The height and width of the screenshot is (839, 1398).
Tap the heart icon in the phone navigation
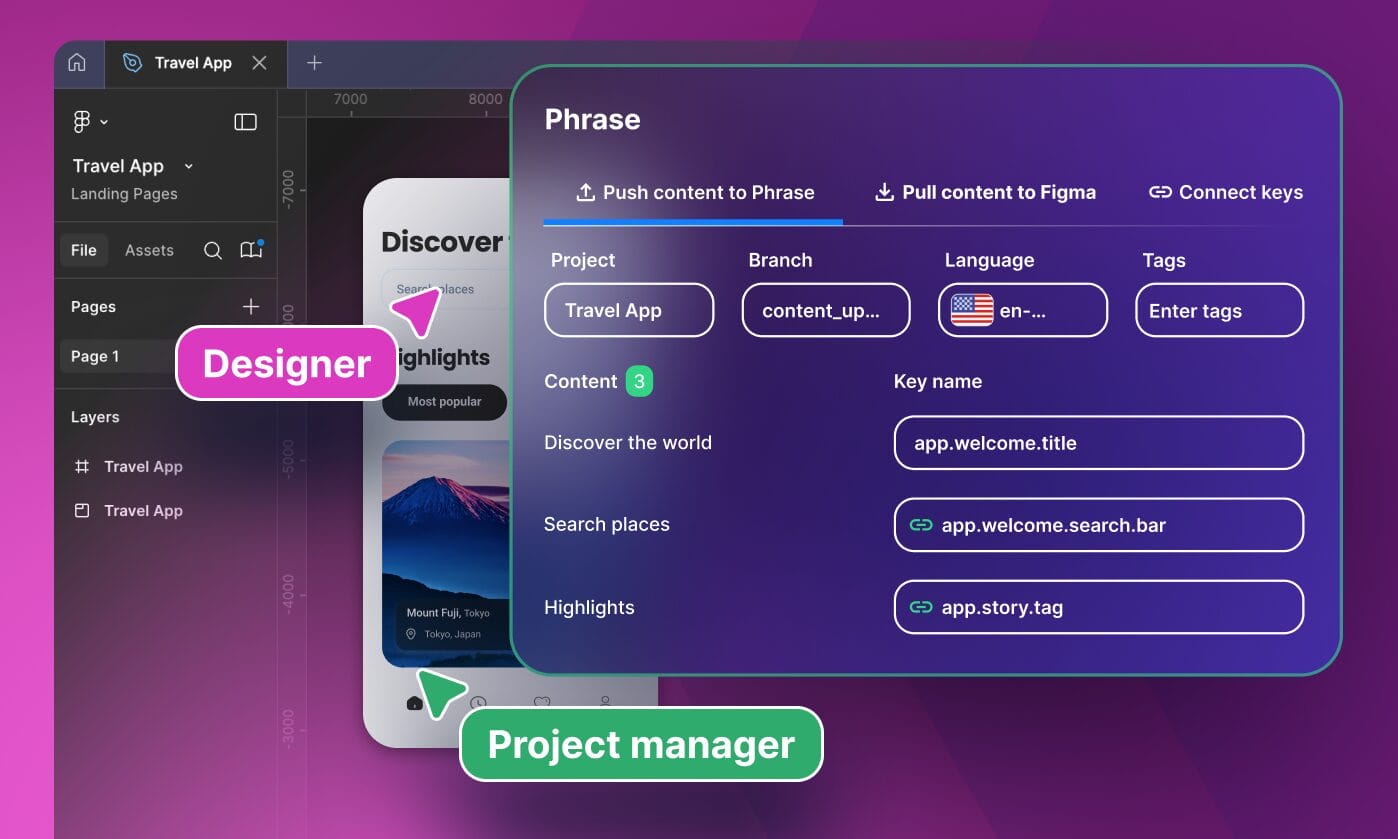540,703
